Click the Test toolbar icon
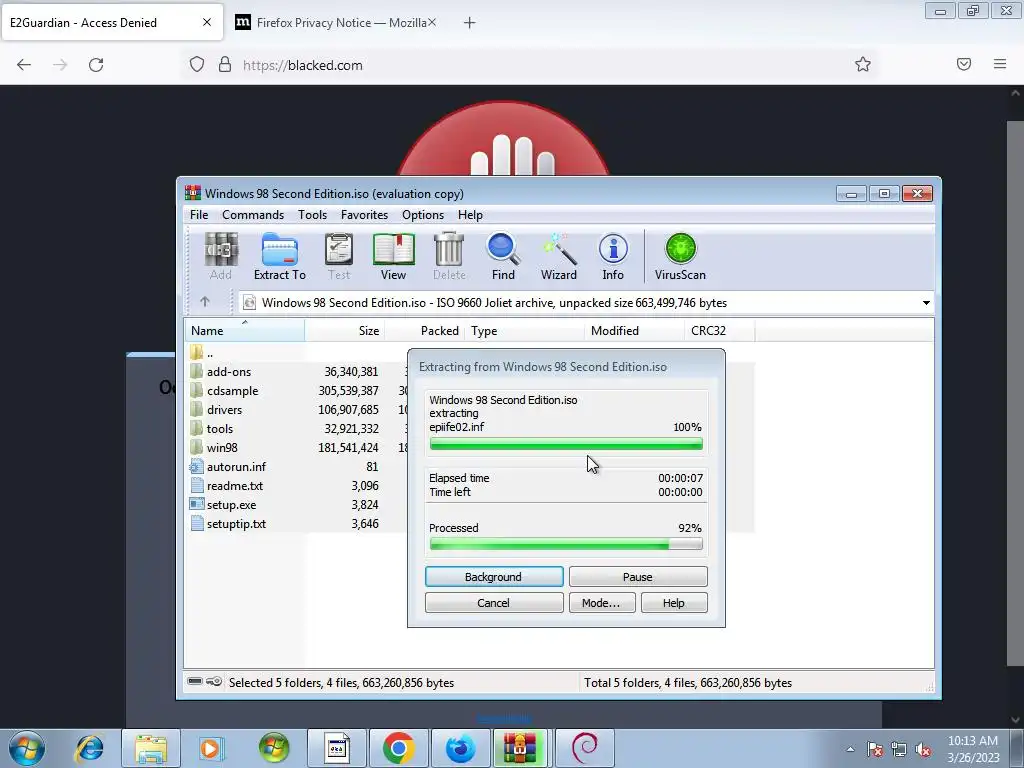This screenshot has width=1024, height=768. 339,257
